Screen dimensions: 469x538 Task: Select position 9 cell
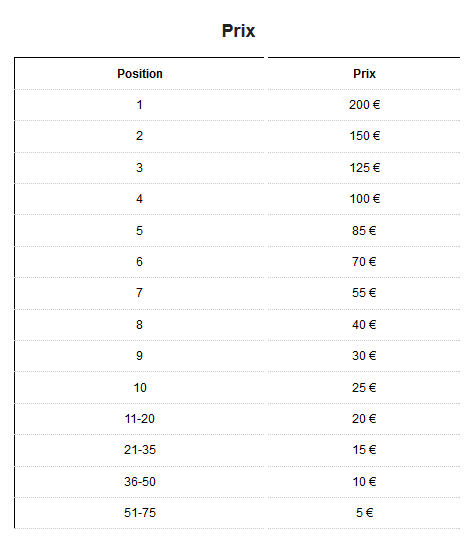coord(139,356)
